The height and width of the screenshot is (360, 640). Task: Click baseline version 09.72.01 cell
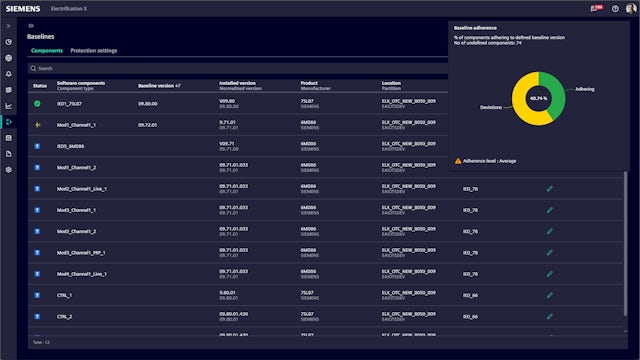coord(147,125)
